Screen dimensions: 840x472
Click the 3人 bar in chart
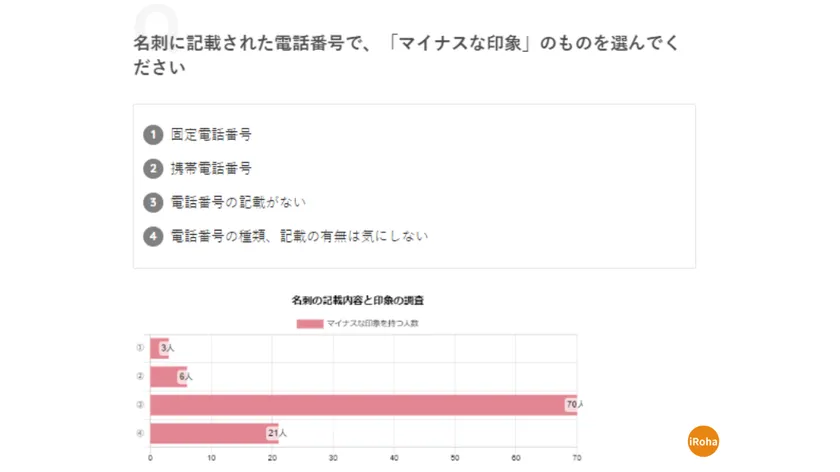click(x=157, y=348)
